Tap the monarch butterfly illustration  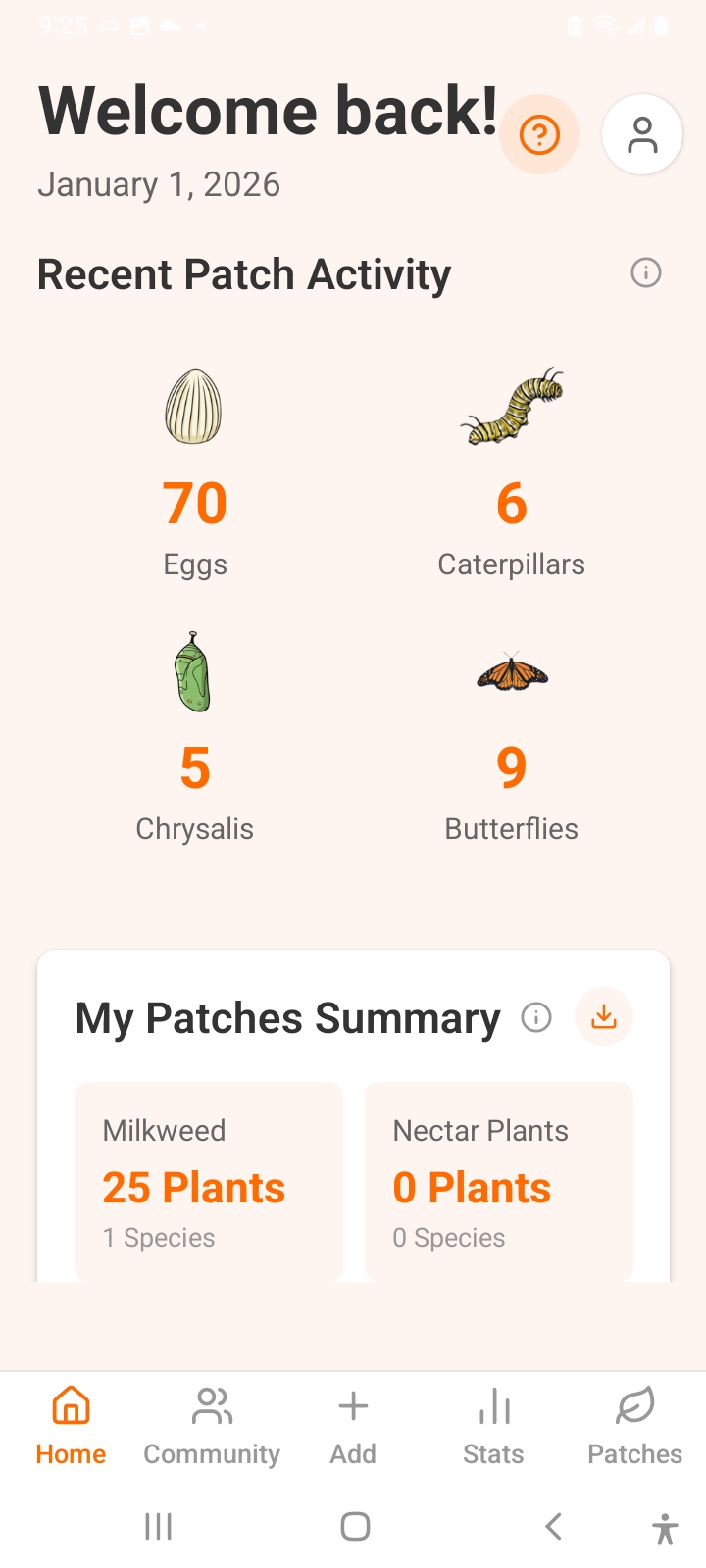point(512,672)
